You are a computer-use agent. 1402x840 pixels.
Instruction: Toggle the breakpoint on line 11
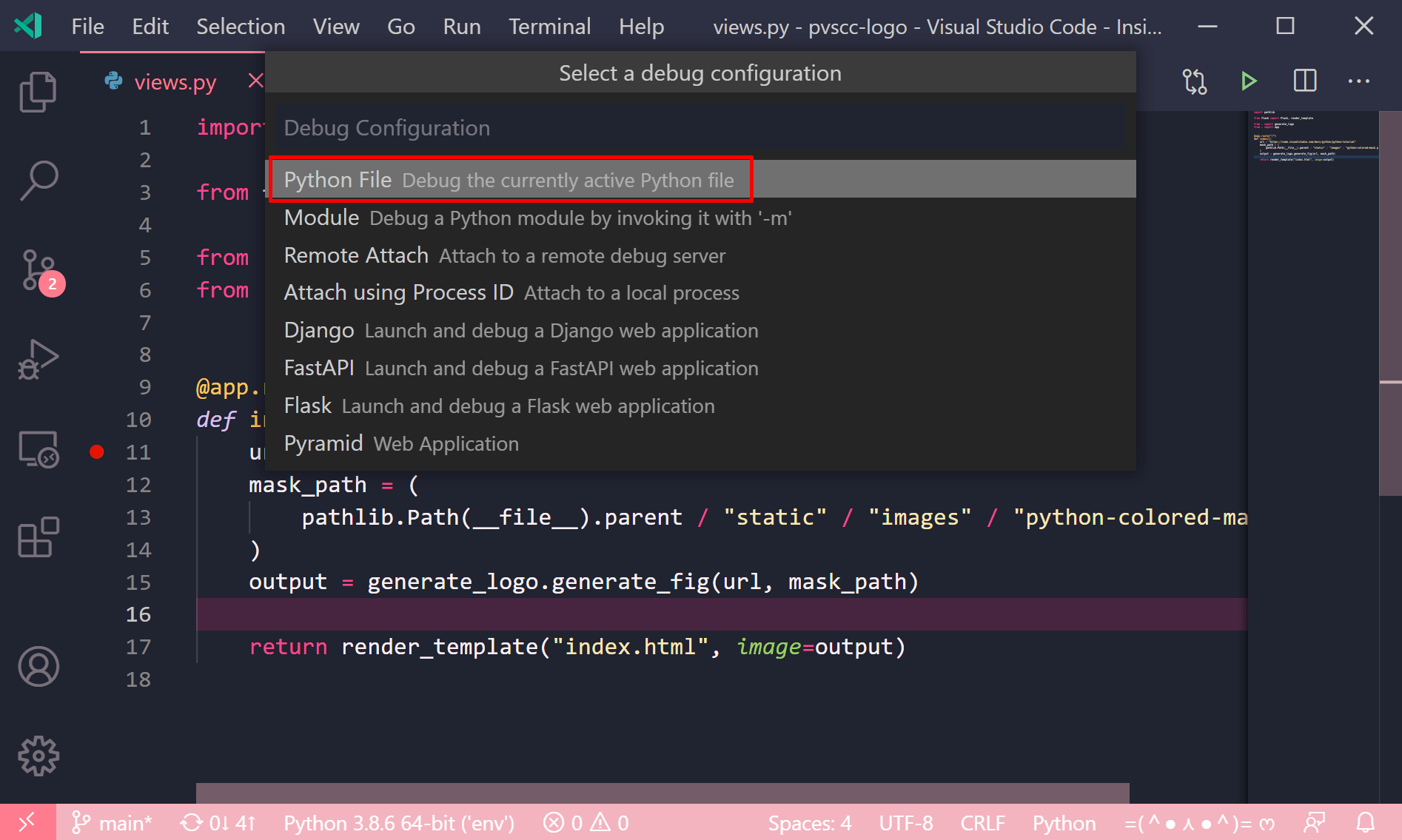[x=96, y=451]
